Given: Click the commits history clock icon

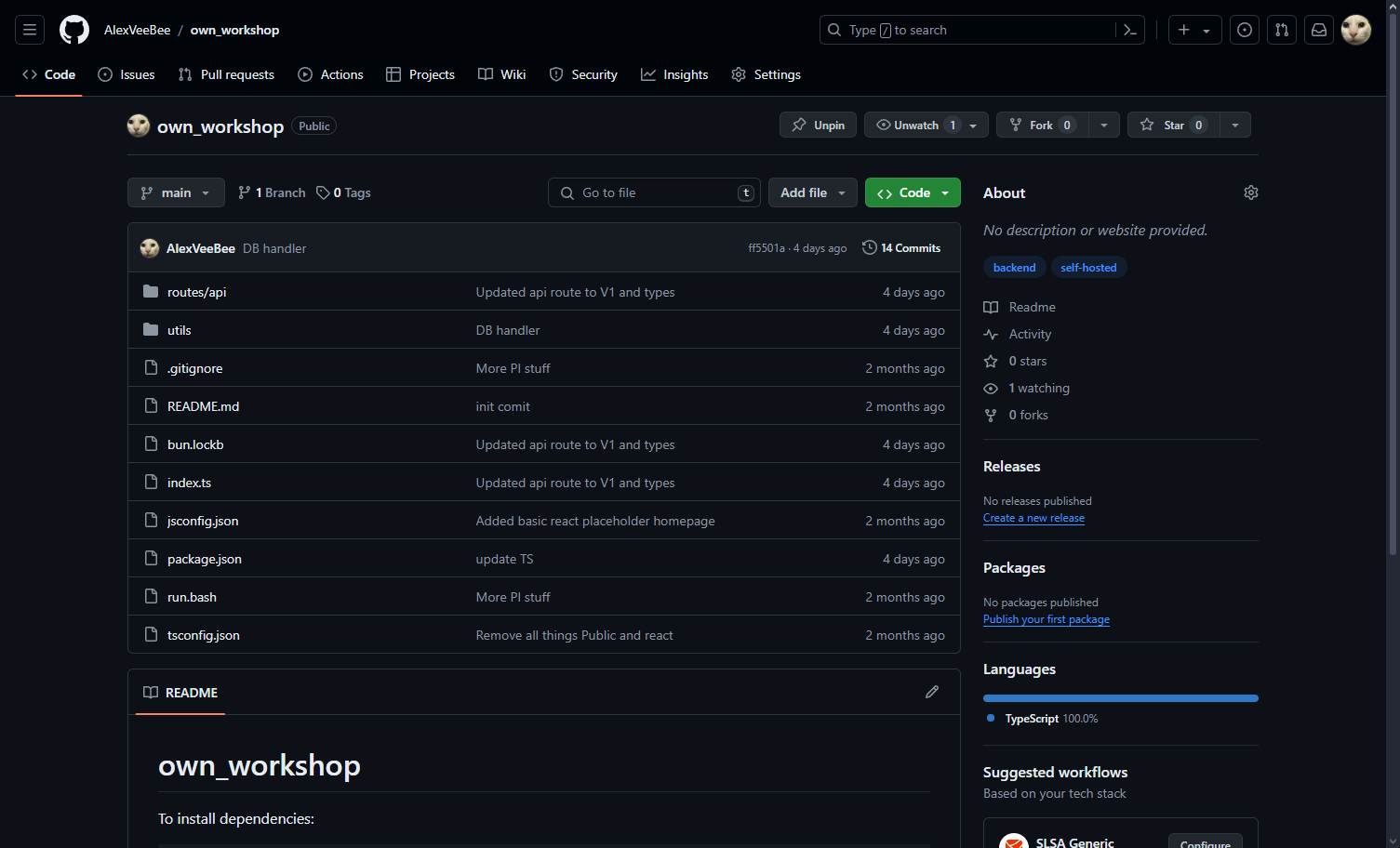Looking at the screenshot, I should tap(869, 247).
